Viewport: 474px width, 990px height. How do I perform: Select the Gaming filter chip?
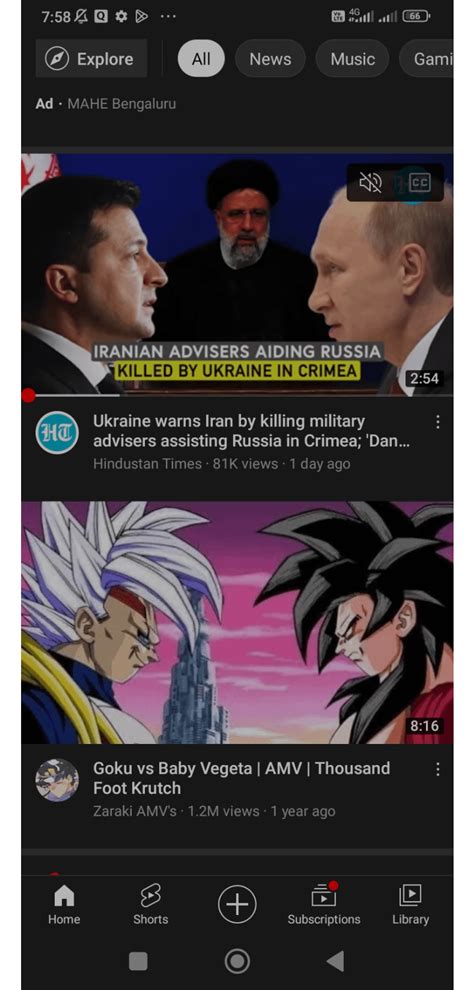pos(427,59)
